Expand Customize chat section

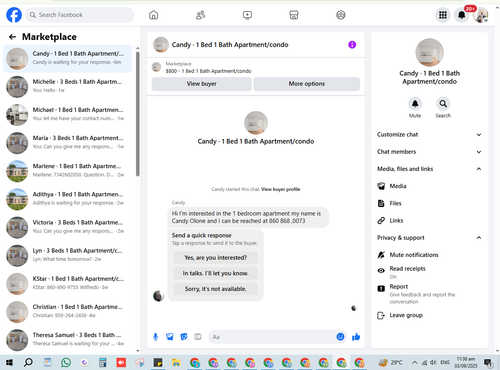pyautogui.click(x=429, y=135)
